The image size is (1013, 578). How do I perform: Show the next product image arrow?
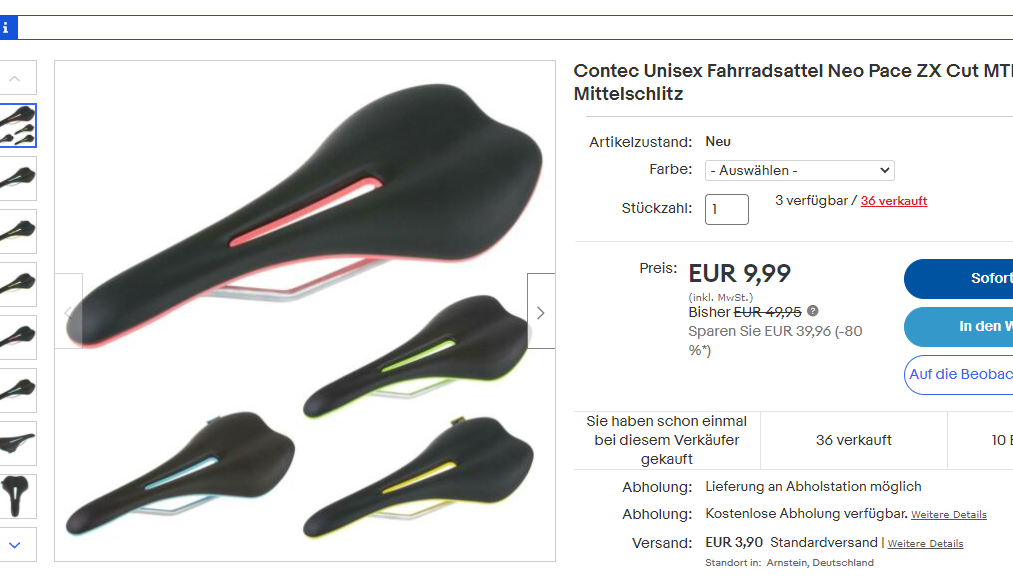coord(541,311)
